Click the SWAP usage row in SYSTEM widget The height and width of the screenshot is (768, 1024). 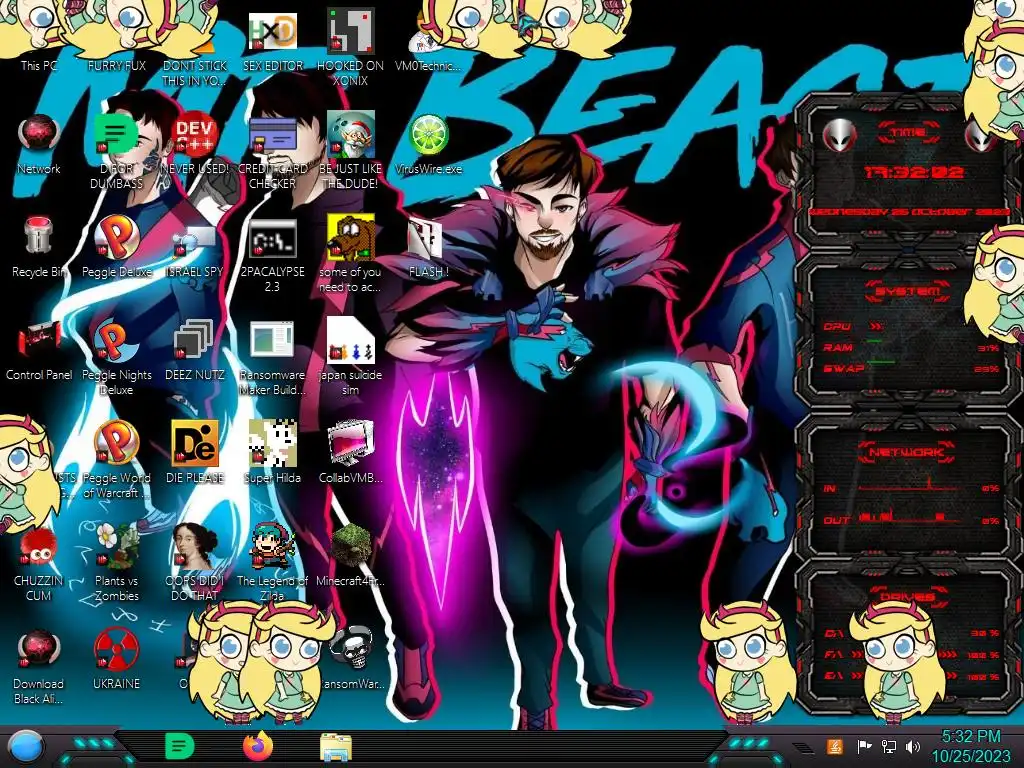point(911,368)
